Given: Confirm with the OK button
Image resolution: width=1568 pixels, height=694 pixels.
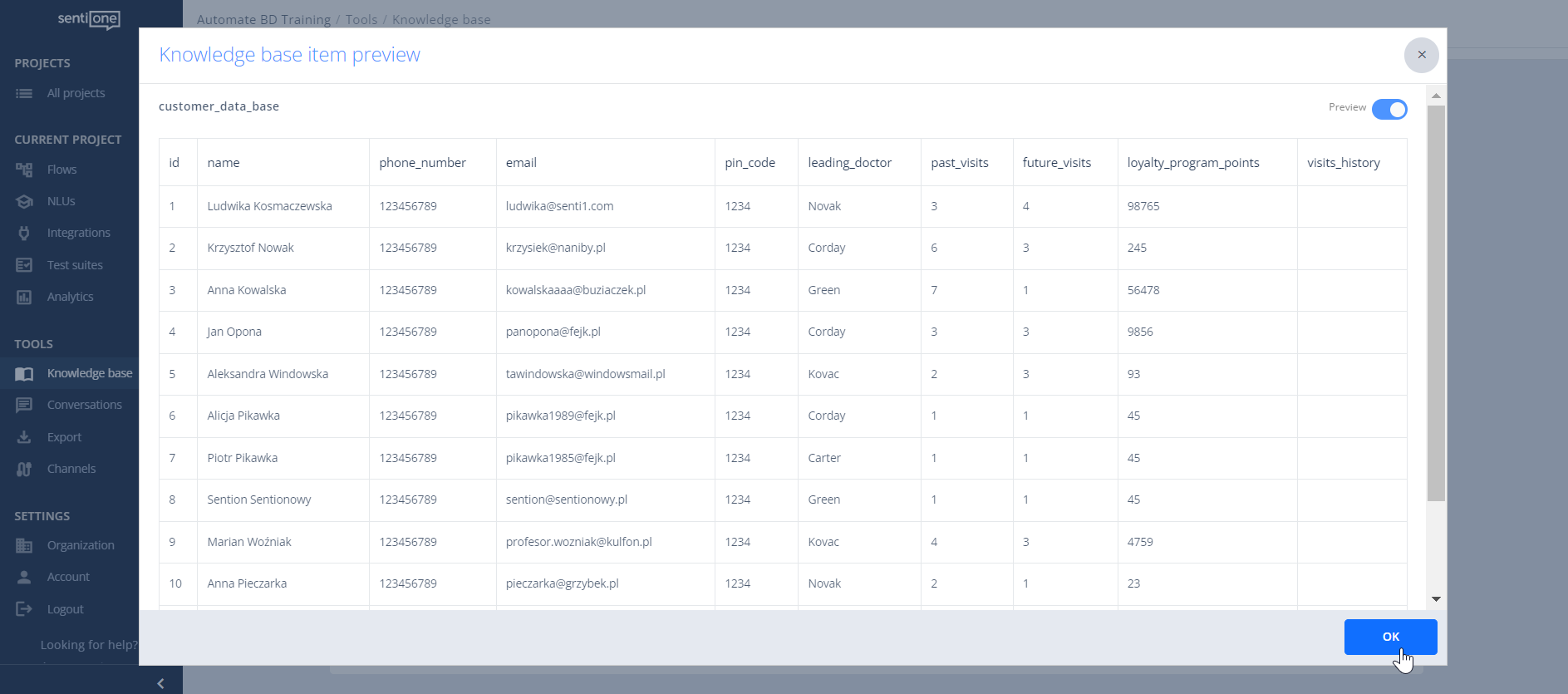Looking at the screenshot, I should pyautogui.click(x=1390, y=637).
